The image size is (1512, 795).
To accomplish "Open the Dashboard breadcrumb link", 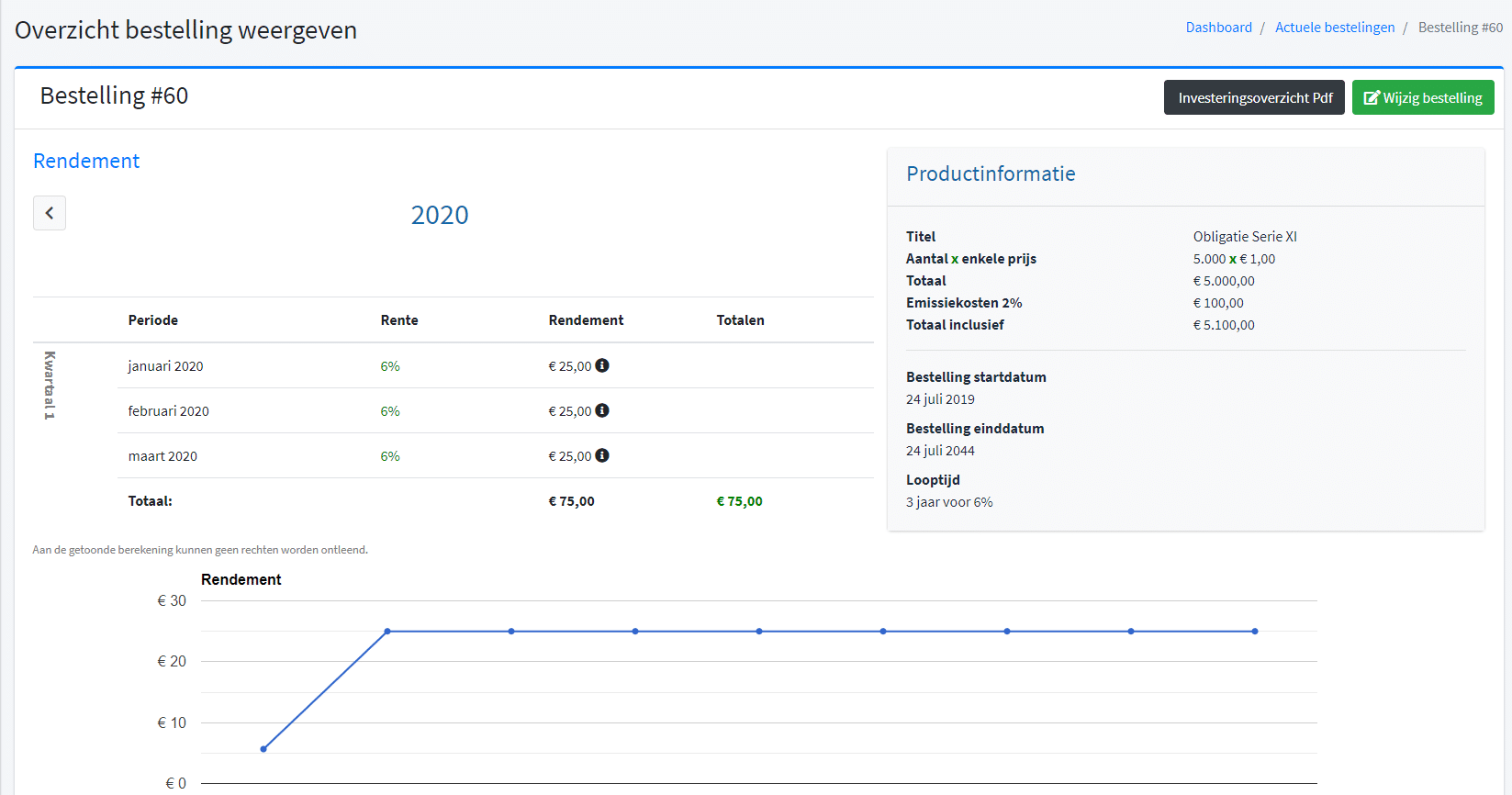I will [1218, 28].
